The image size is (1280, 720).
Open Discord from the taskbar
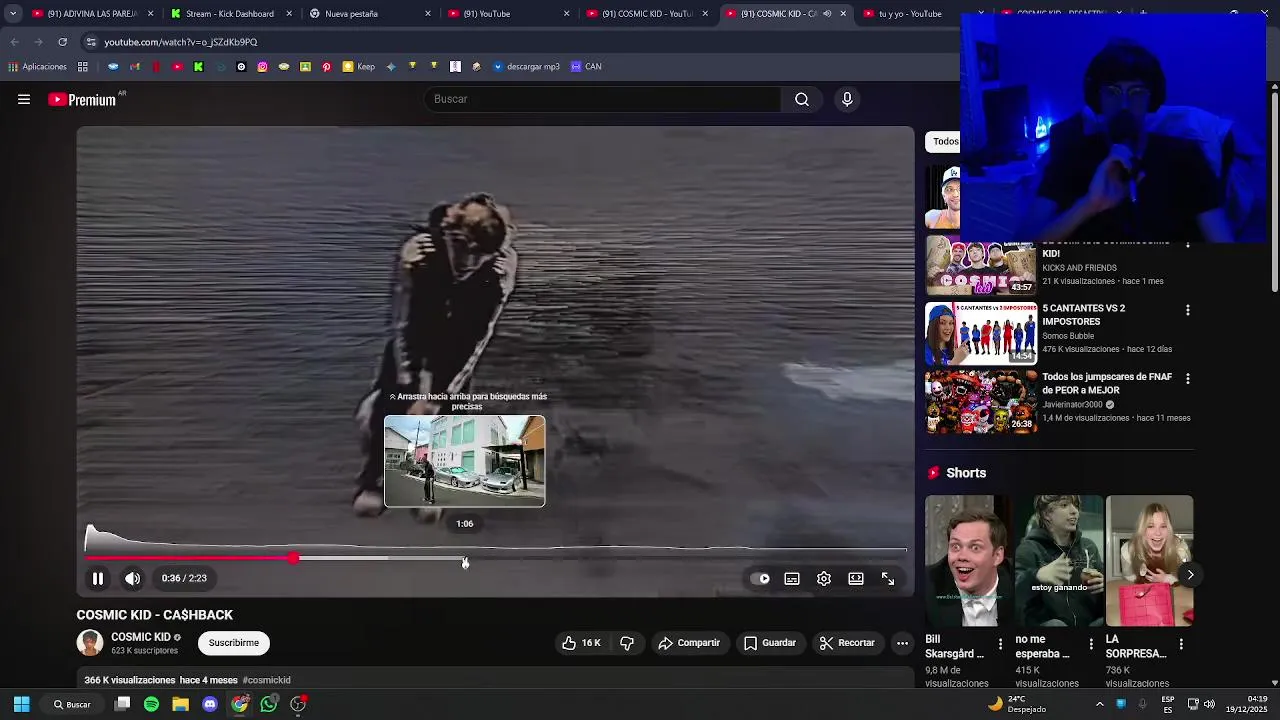(x=210, y=704)
